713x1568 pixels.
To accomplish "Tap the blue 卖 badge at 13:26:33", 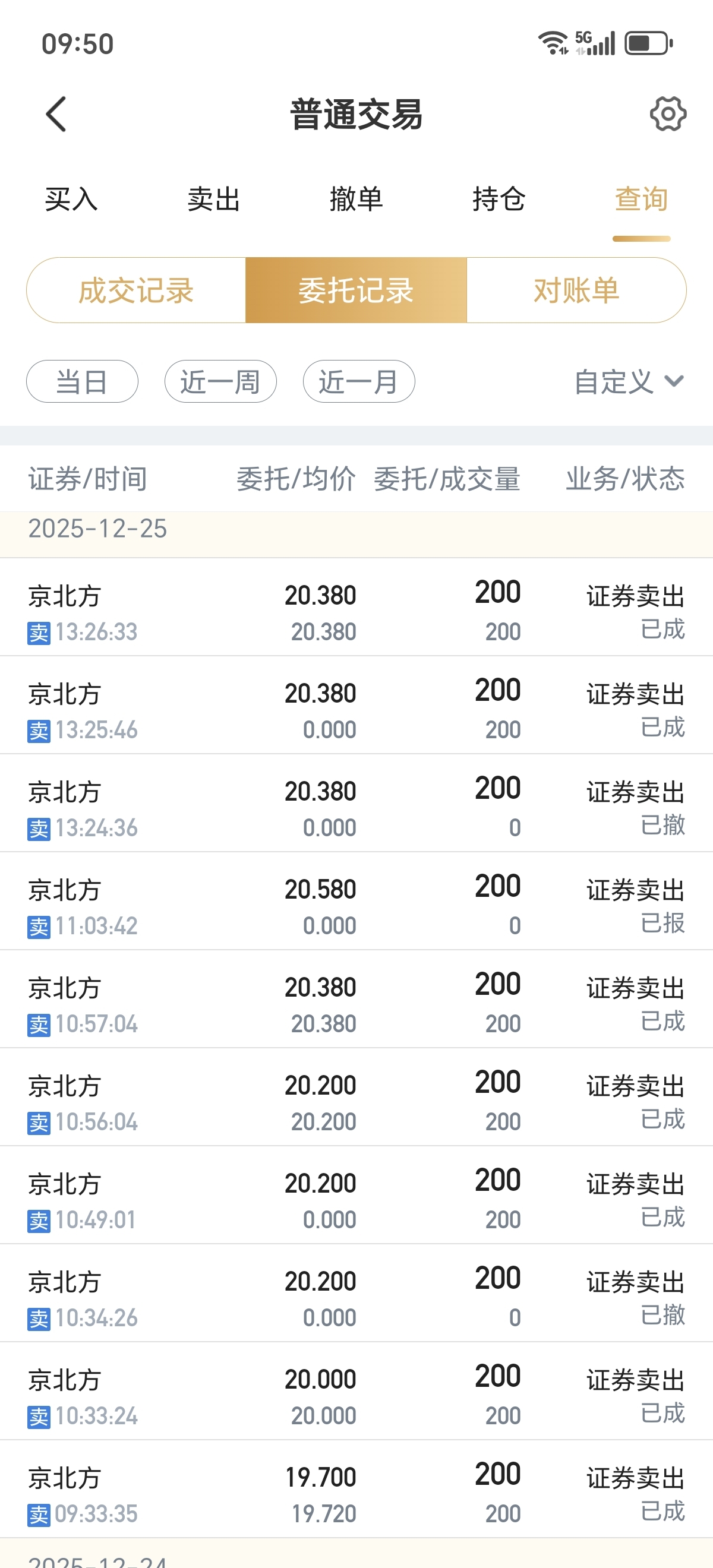I will tap(39, 633).
